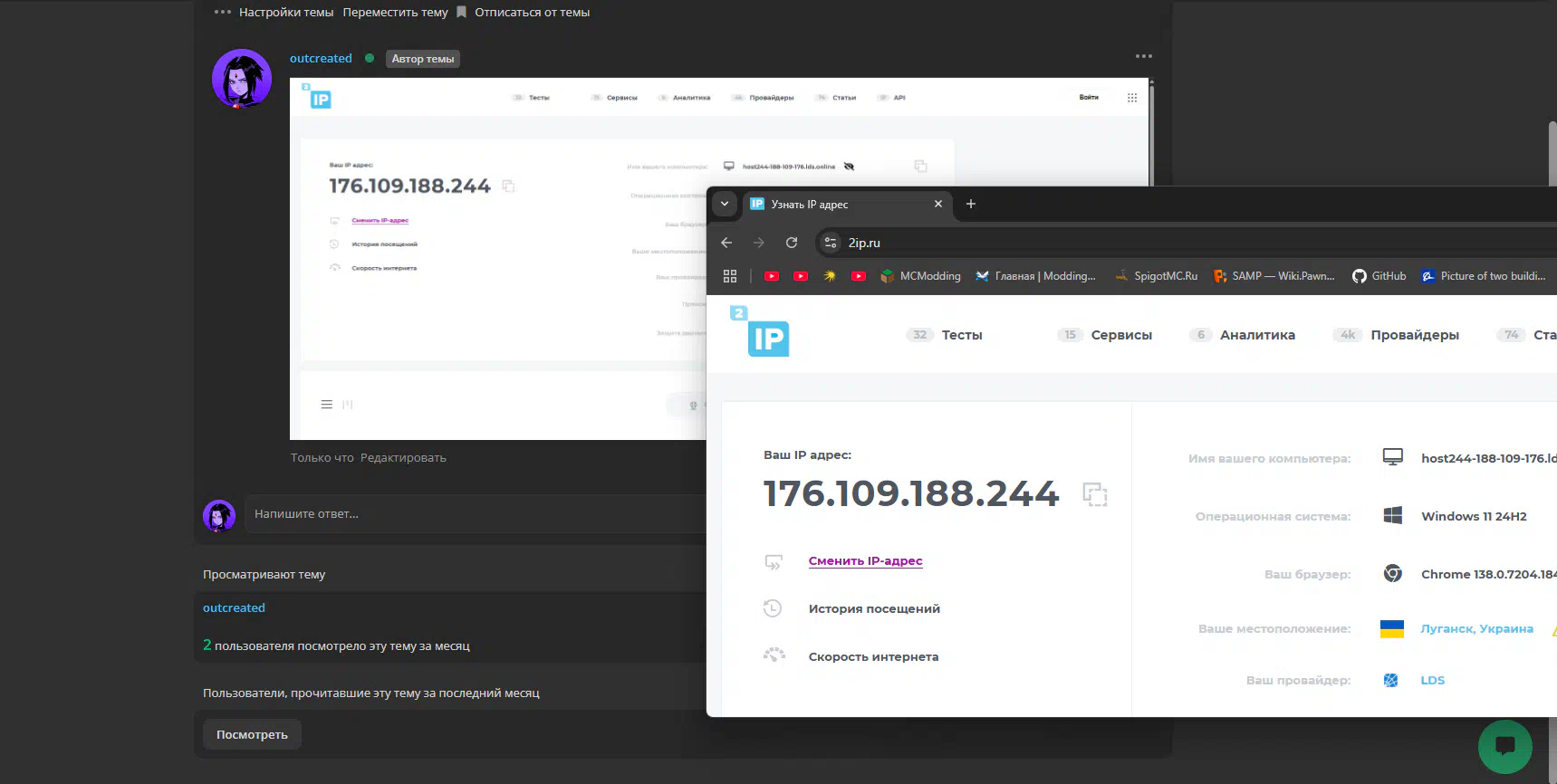Open the Picture of two buildi... bookmark
The image size is (1557, 784).
pos(1484,276)
